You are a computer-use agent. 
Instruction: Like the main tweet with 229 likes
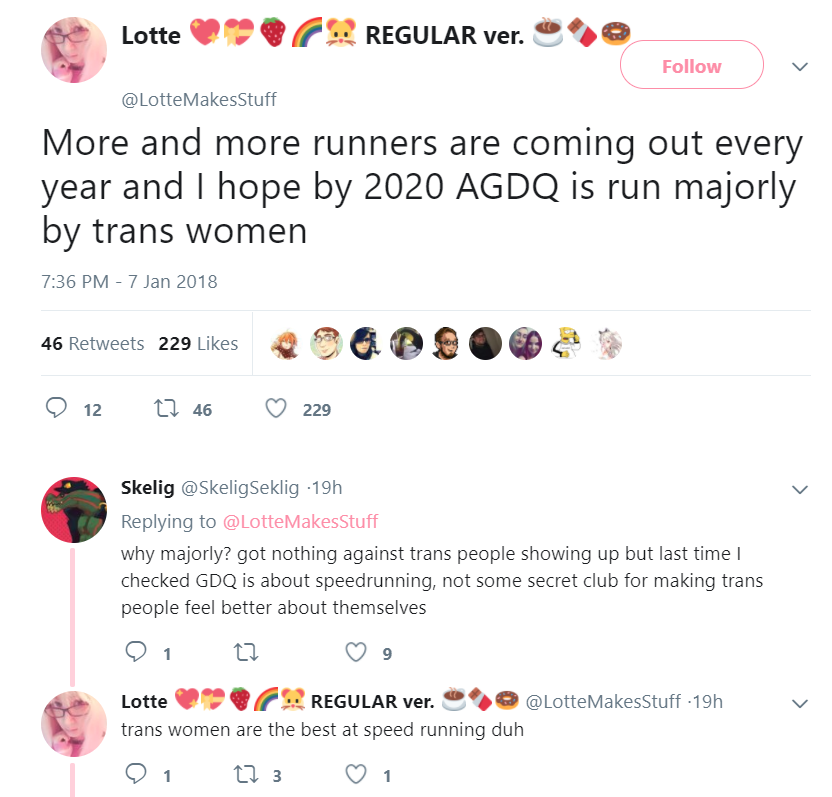click(276, 409)
